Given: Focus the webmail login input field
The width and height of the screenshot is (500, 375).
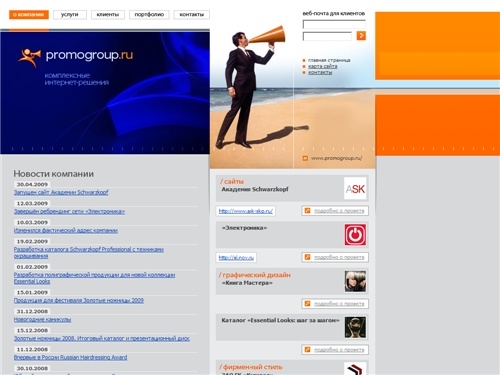Looking at the screenshot, I should (334, 24).
